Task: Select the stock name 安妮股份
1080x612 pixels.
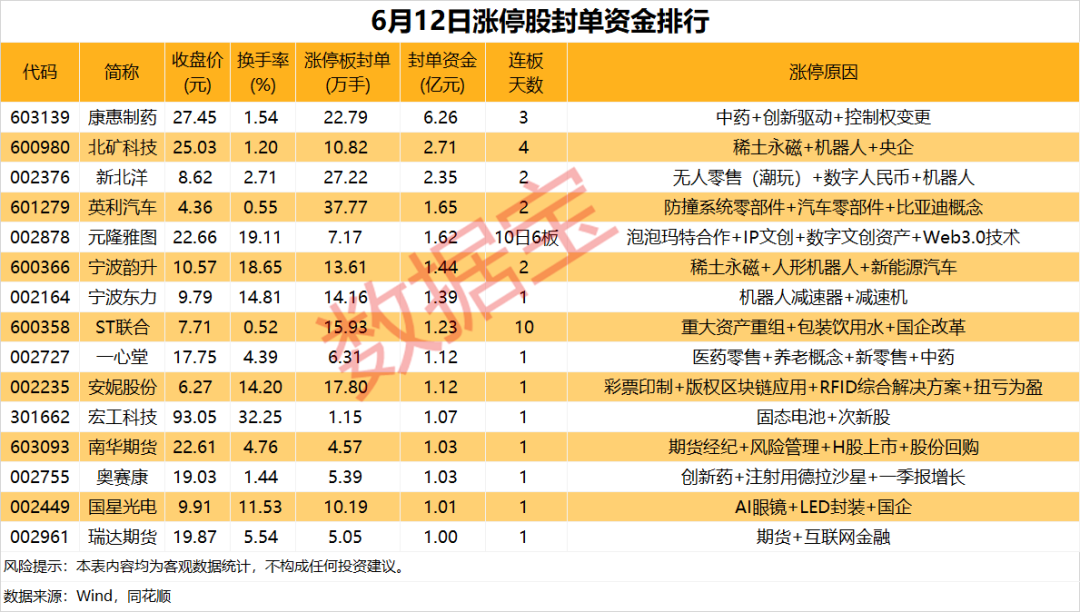Action: tap(122, 387)
